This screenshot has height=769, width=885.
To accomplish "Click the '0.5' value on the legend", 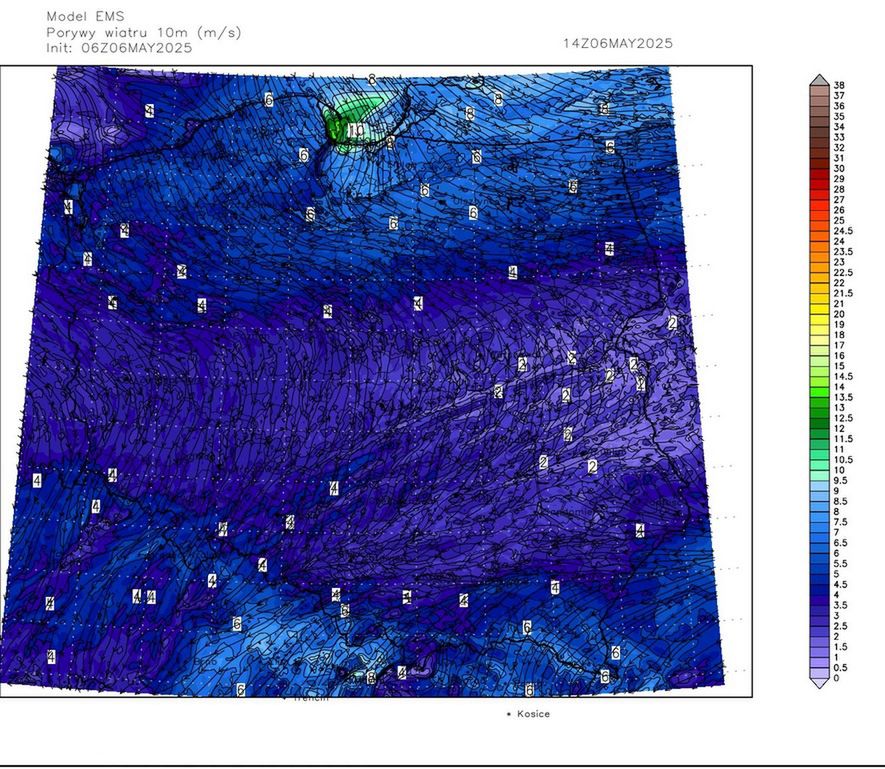I will click(841, 667).
